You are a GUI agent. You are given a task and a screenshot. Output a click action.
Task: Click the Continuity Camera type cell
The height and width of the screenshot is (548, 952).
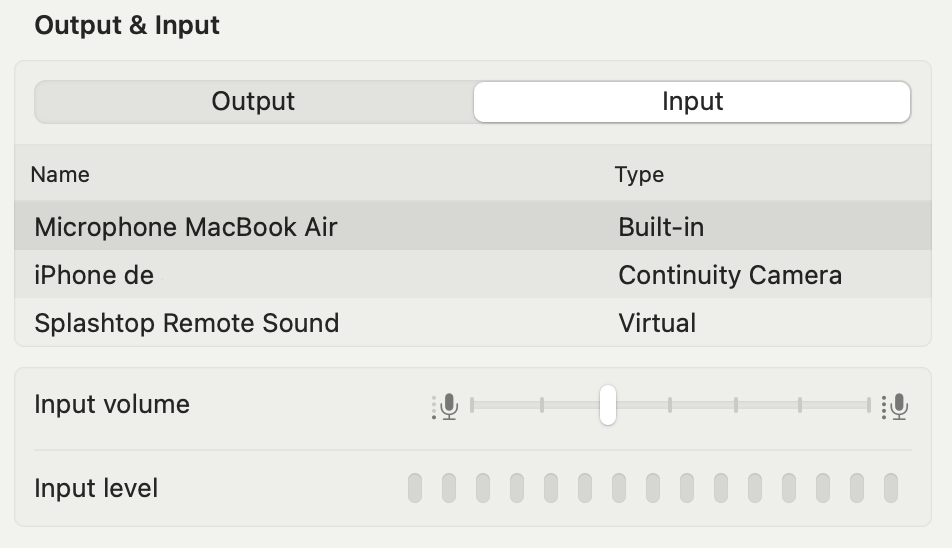point(730,275)
